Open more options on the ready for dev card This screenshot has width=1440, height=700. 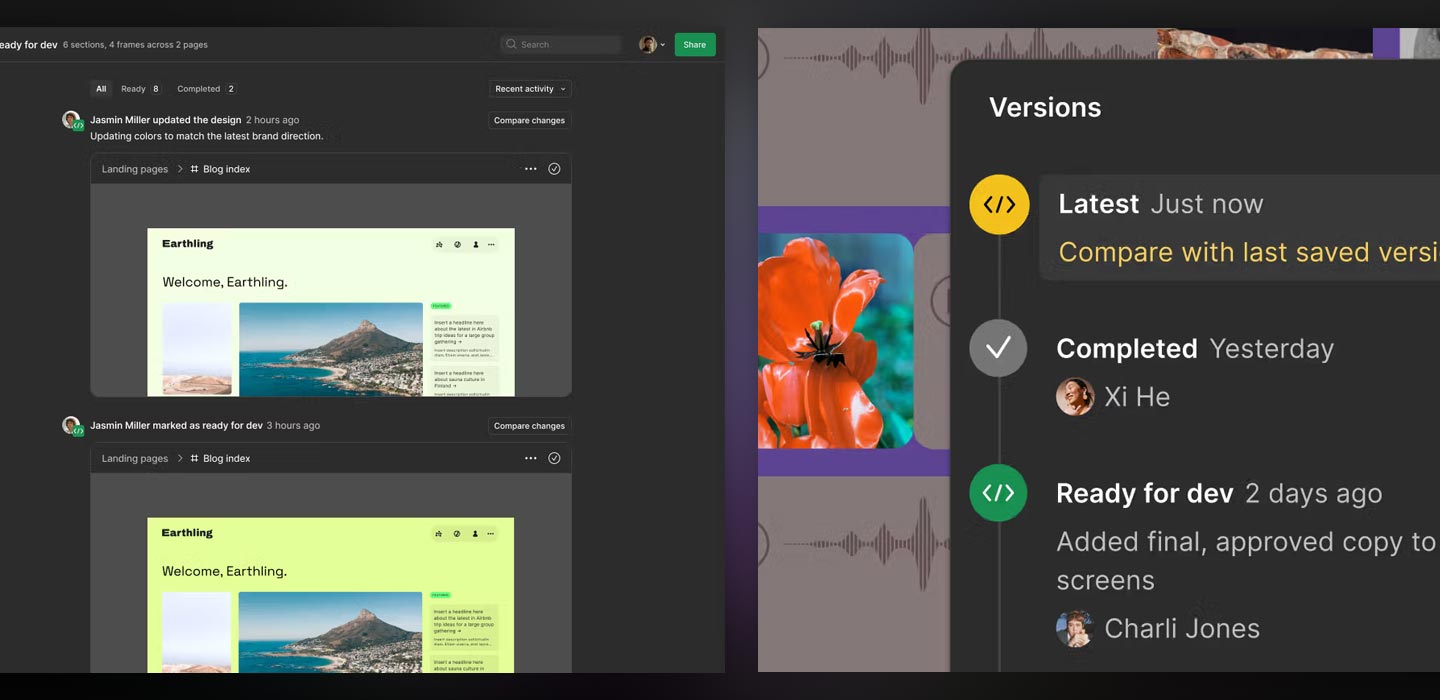[531, 458]
